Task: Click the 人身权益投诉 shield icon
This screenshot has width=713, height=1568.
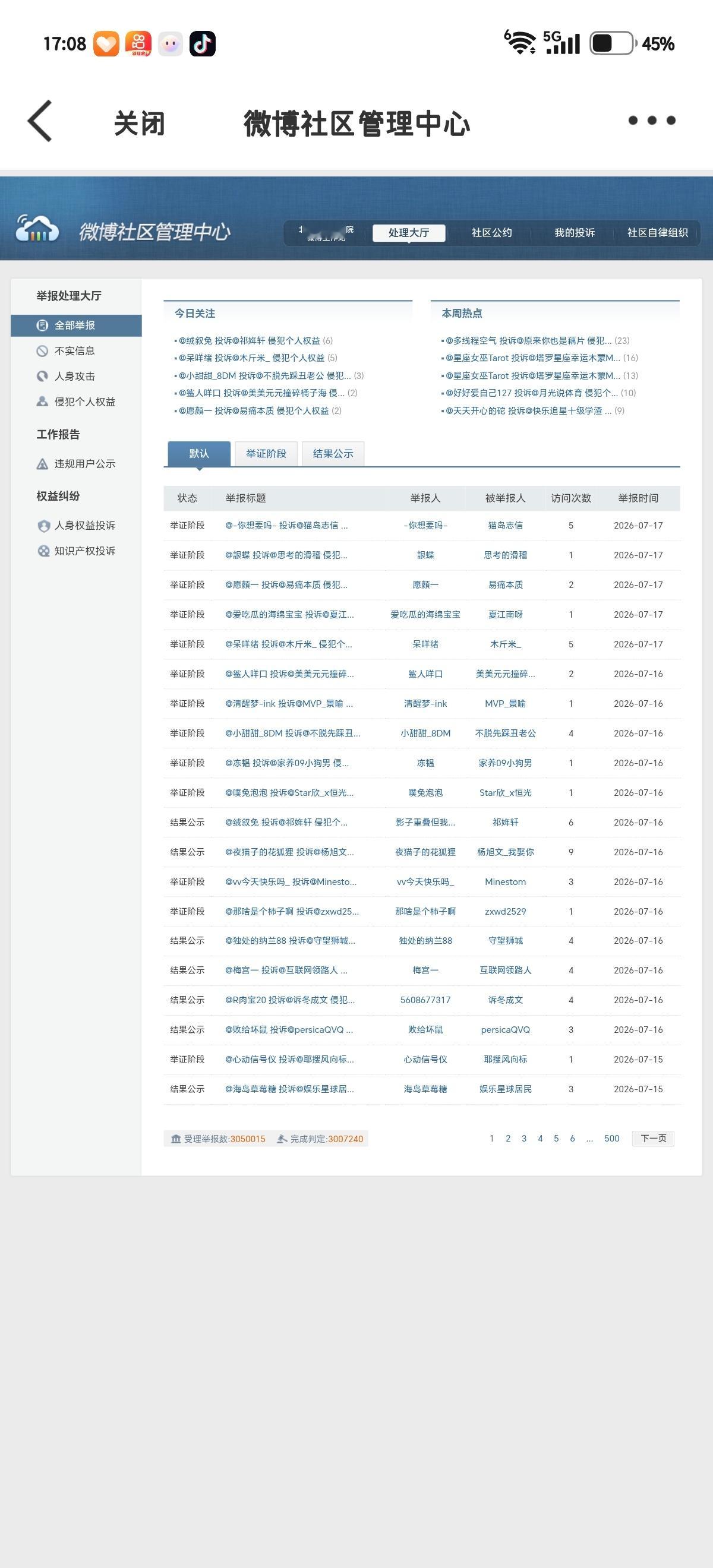Action: [43, 526]
